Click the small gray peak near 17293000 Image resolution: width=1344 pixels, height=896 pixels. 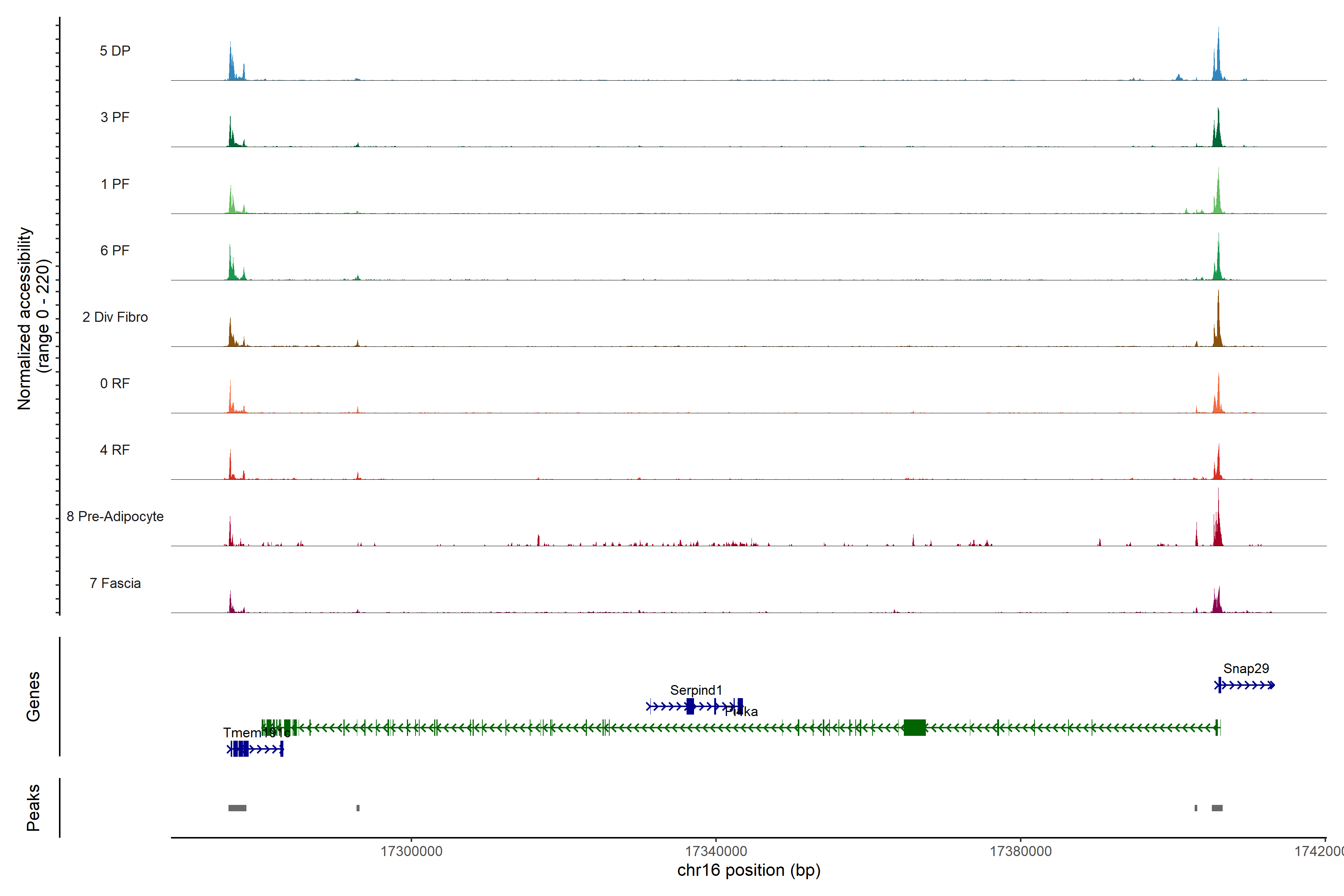[x=358, y=808]
